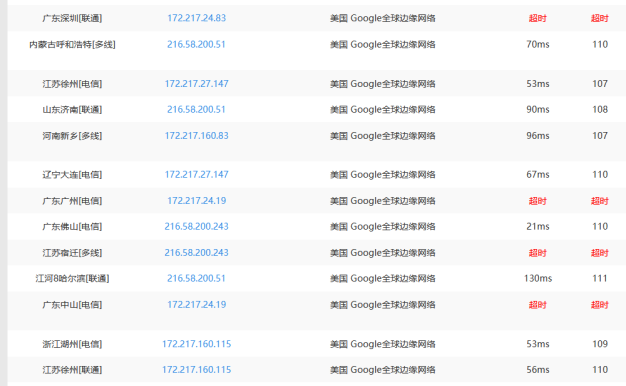This screenshot has width=626, height=386.
Task: Click 美国 Google全球边缘网络 in 广东中山 row
Action: coord(382,305)
